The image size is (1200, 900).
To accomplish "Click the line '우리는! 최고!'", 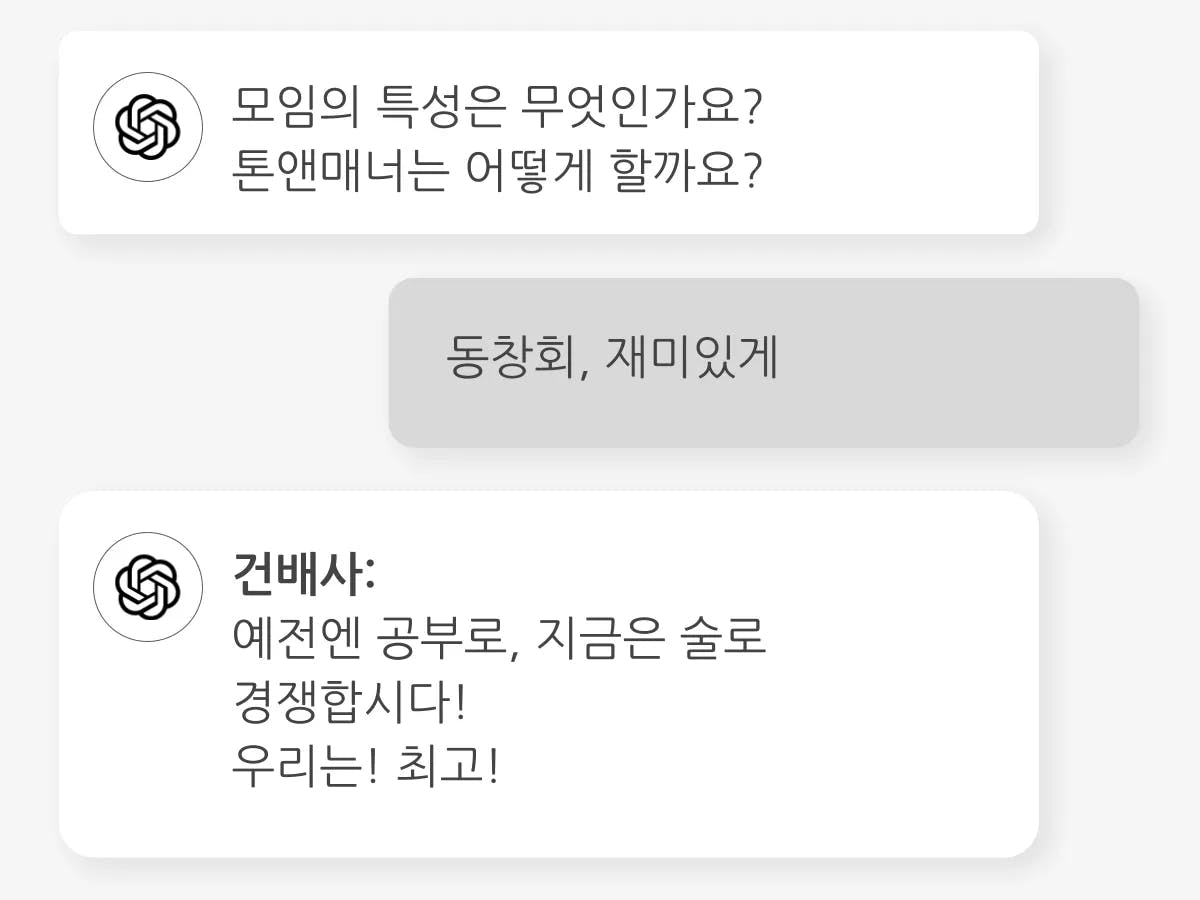I will point(364,768).
